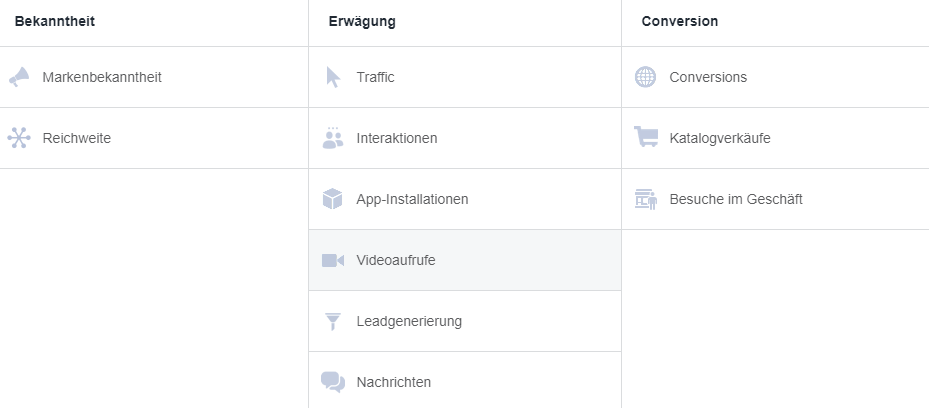Select the highlighted Videoaufrufe objective
The width and height of the screenshot is (929, 408).
pyautogui.click(x=396, y=260)
